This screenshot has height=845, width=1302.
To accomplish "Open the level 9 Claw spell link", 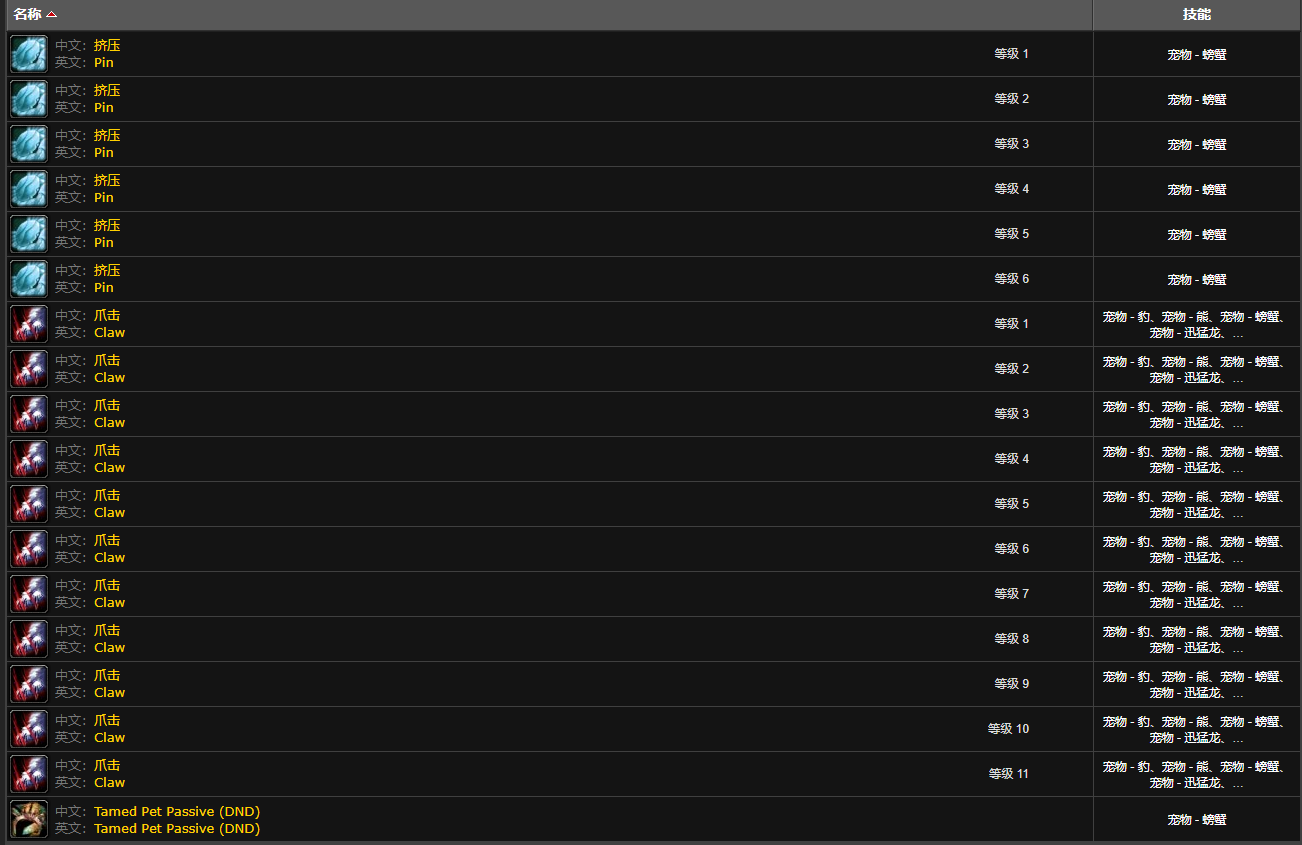I will click(110, 692).
